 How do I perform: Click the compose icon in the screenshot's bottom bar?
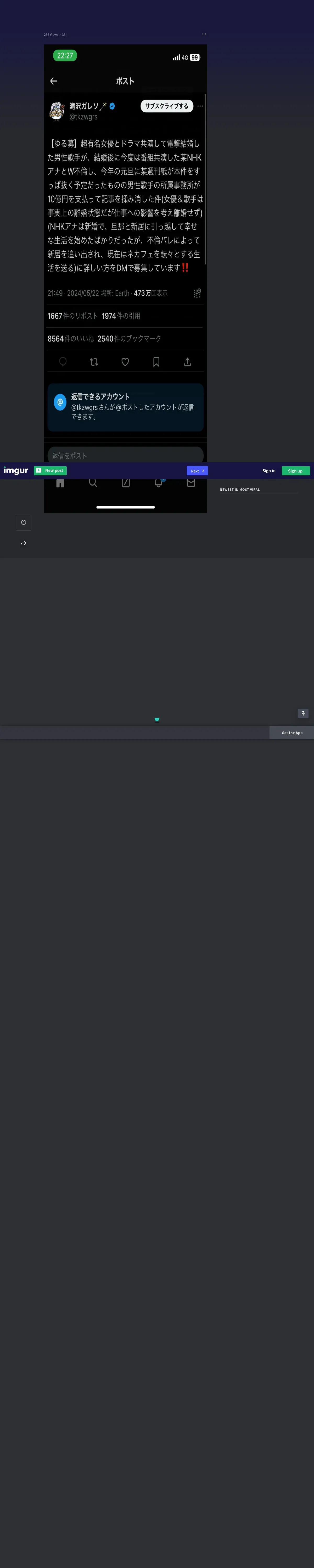pos(126,483)
